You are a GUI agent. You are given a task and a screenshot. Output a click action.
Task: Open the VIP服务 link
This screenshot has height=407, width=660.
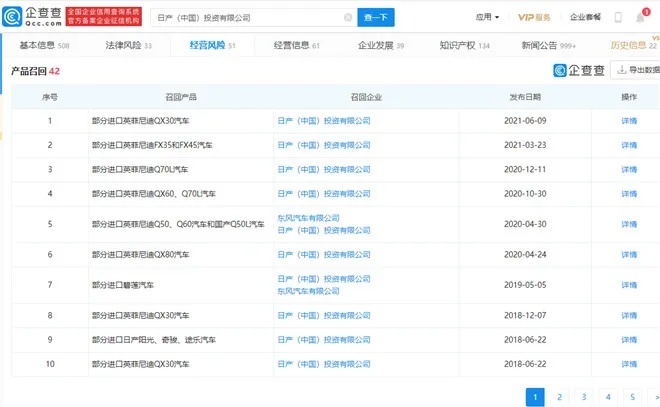pyautogui.click(x=534, y=17)
